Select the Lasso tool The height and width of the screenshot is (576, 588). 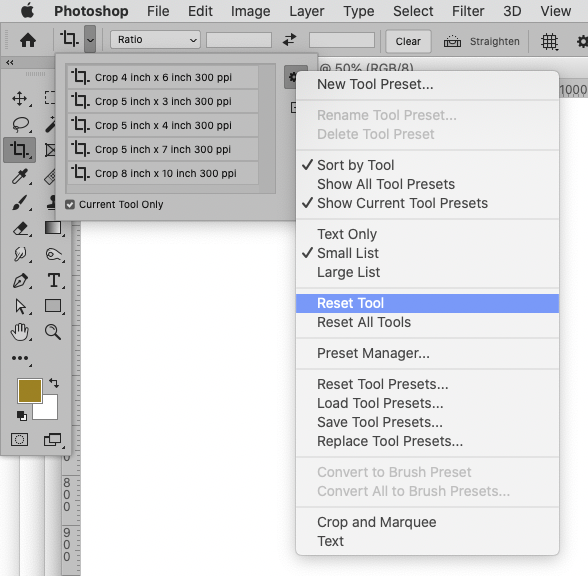(20, 124)
